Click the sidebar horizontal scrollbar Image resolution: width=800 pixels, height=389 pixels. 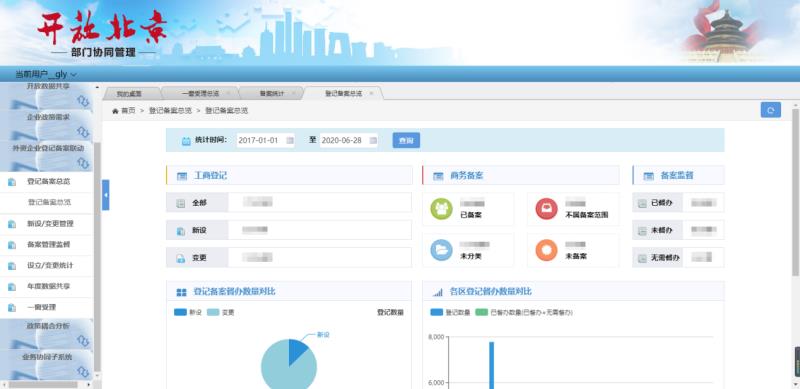(x=43, y=384)
